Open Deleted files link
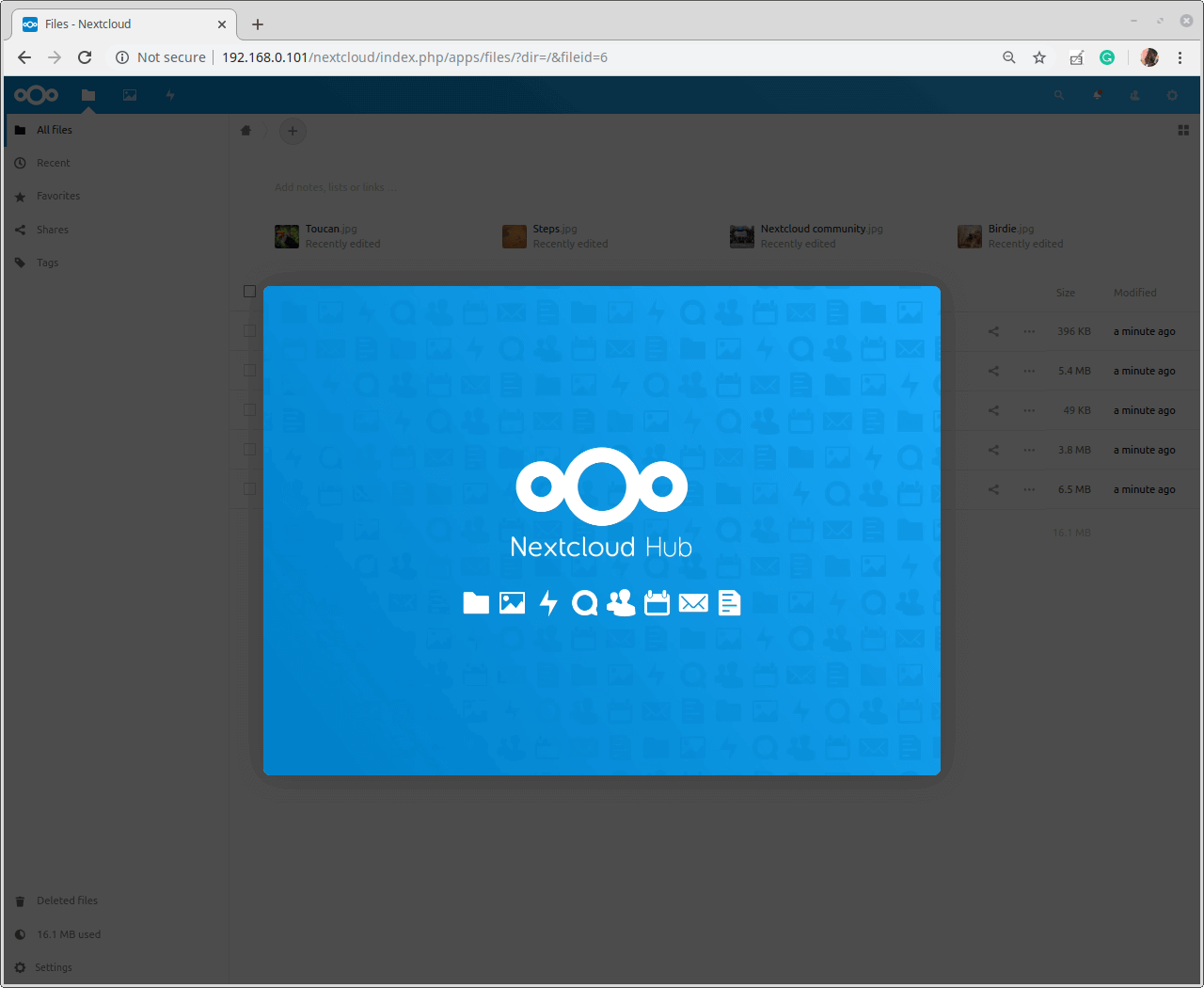 click(x=67, y=900)
